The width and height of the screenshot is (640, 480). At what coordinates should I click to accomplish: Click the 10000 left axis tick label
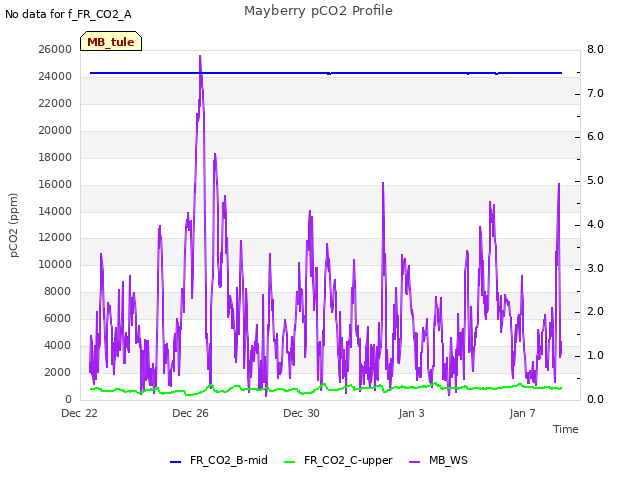55,264
